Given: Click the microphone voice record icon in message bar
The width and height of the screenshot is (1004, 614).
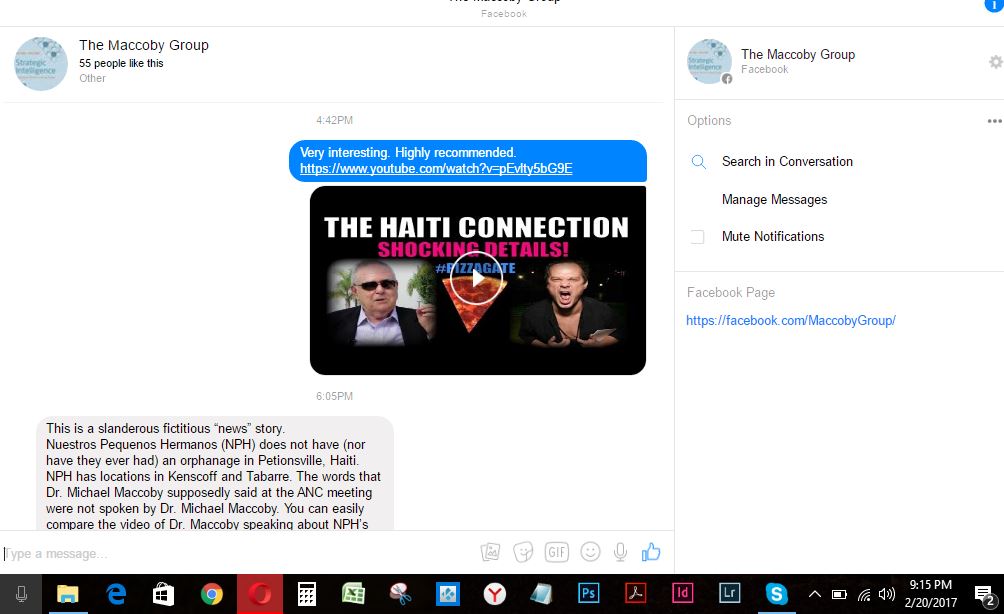Looking at the screenshot, I should pos(620,552).
